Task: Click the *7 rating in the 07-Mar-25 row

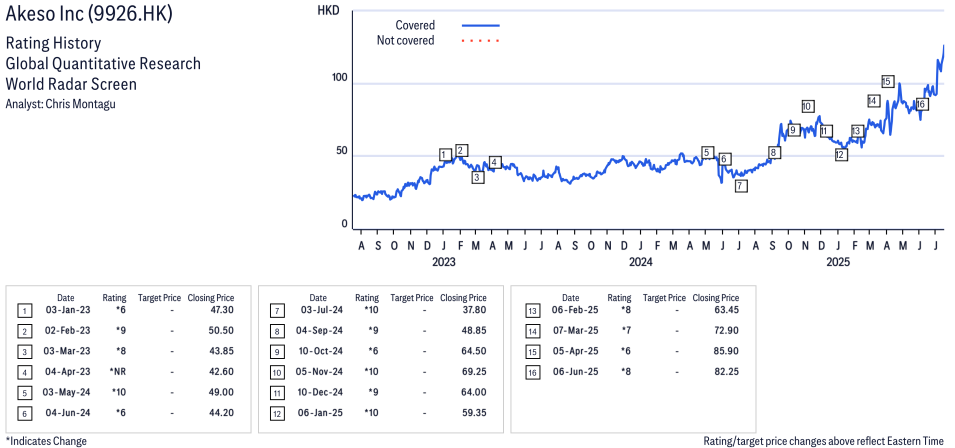Action: click(x=626, y=331)
